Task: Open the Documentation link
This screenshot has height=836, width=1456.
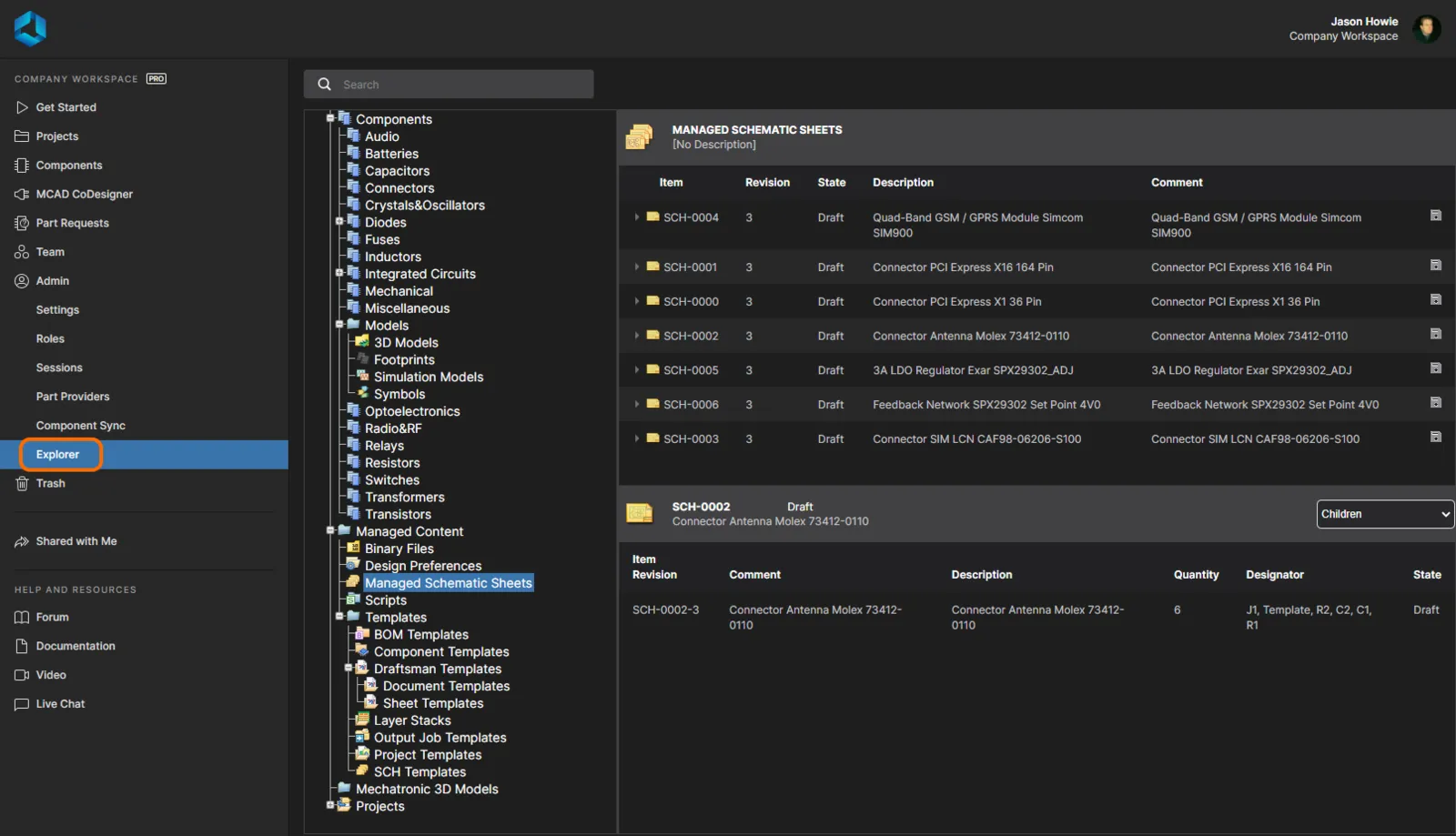Action: [x=75, y=646]
